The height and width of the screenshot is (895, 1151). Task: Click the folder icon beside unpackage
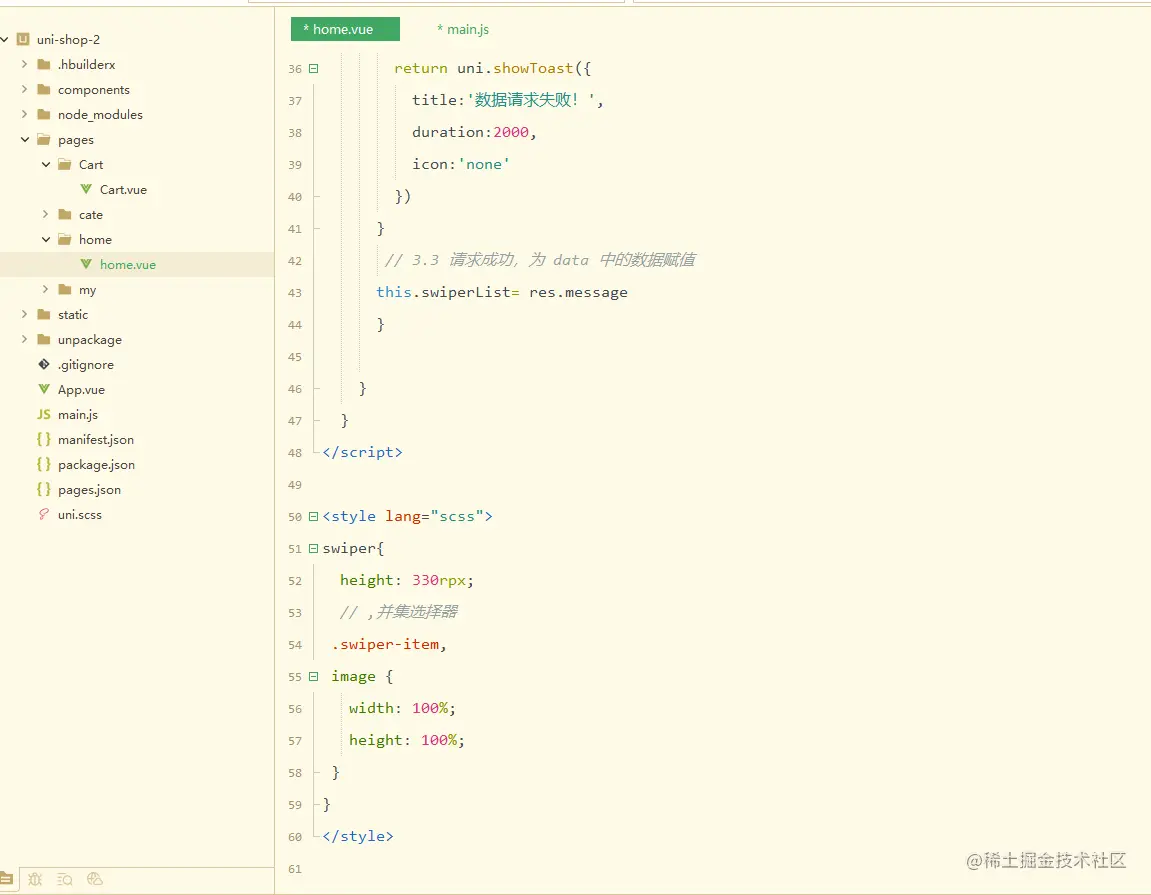[x=44, y=339]
